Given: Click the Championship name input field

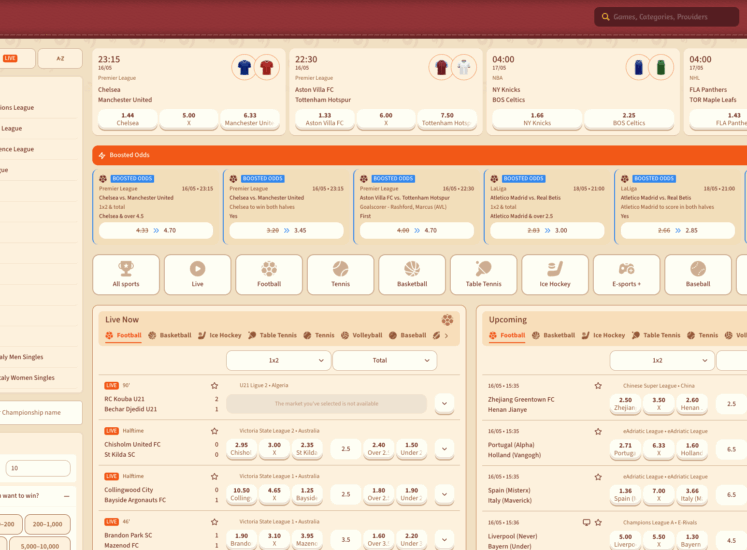Looking at the screenshot, I should click(x=40, y=413).
